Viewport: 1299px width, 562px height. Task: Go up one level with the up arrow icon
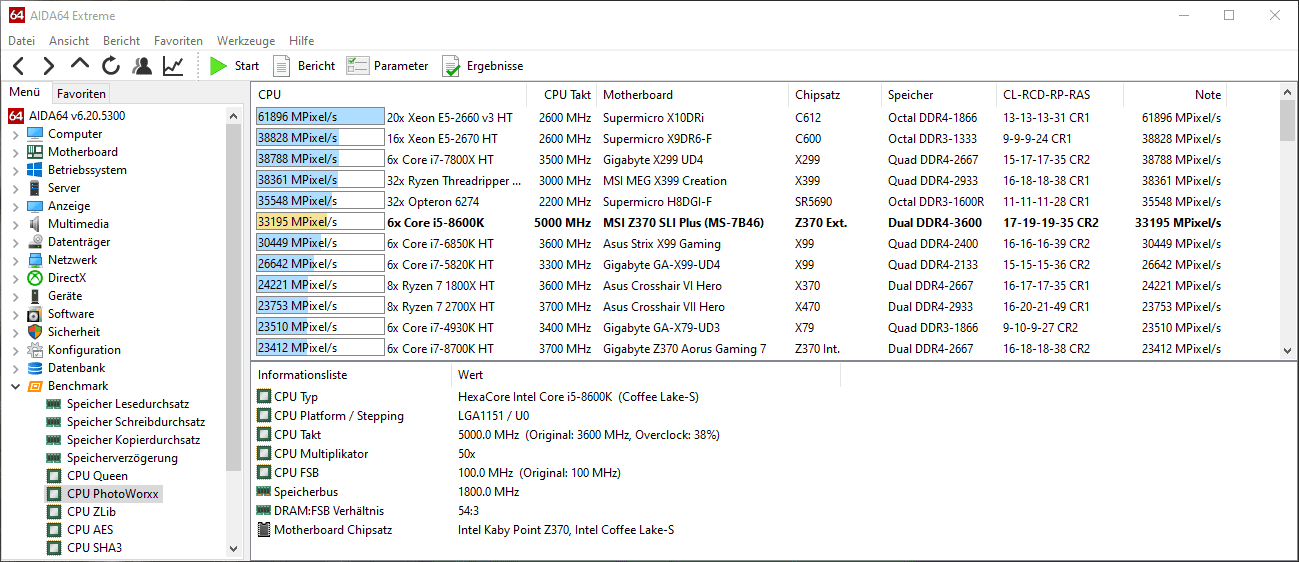pyautogui.click(x=80, y=65)
